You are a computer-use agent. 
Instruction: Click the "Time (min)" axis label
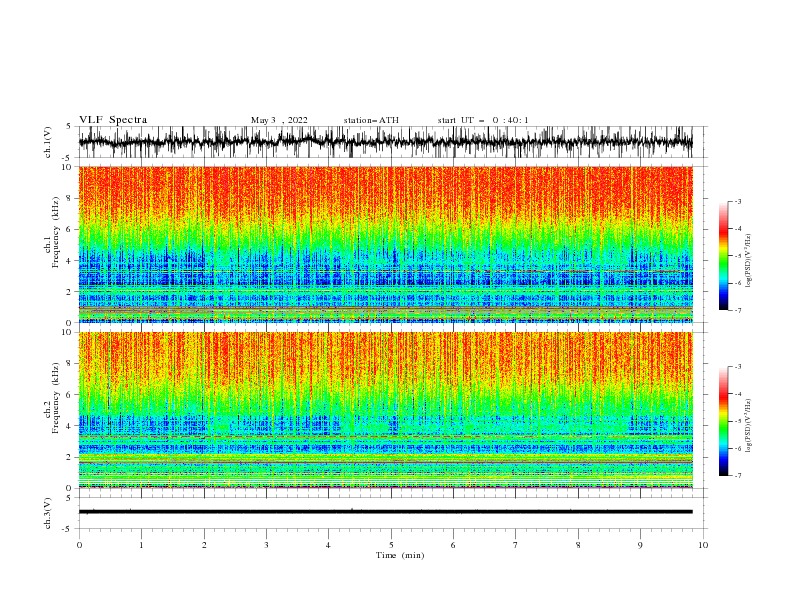[400, 555]
